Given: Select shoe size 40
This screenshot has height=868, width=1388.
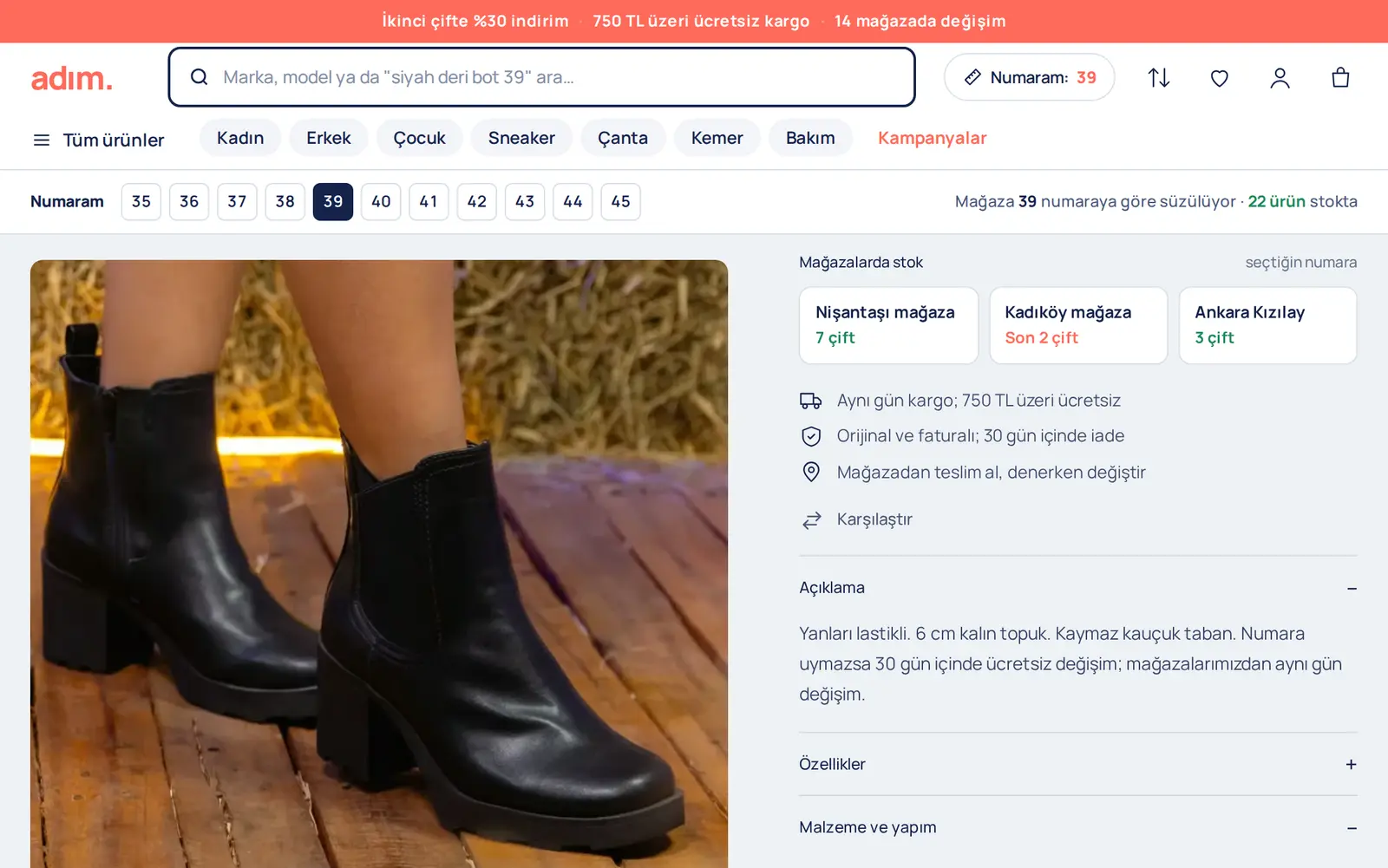Looking at the screenshot, I should [381, 201].
